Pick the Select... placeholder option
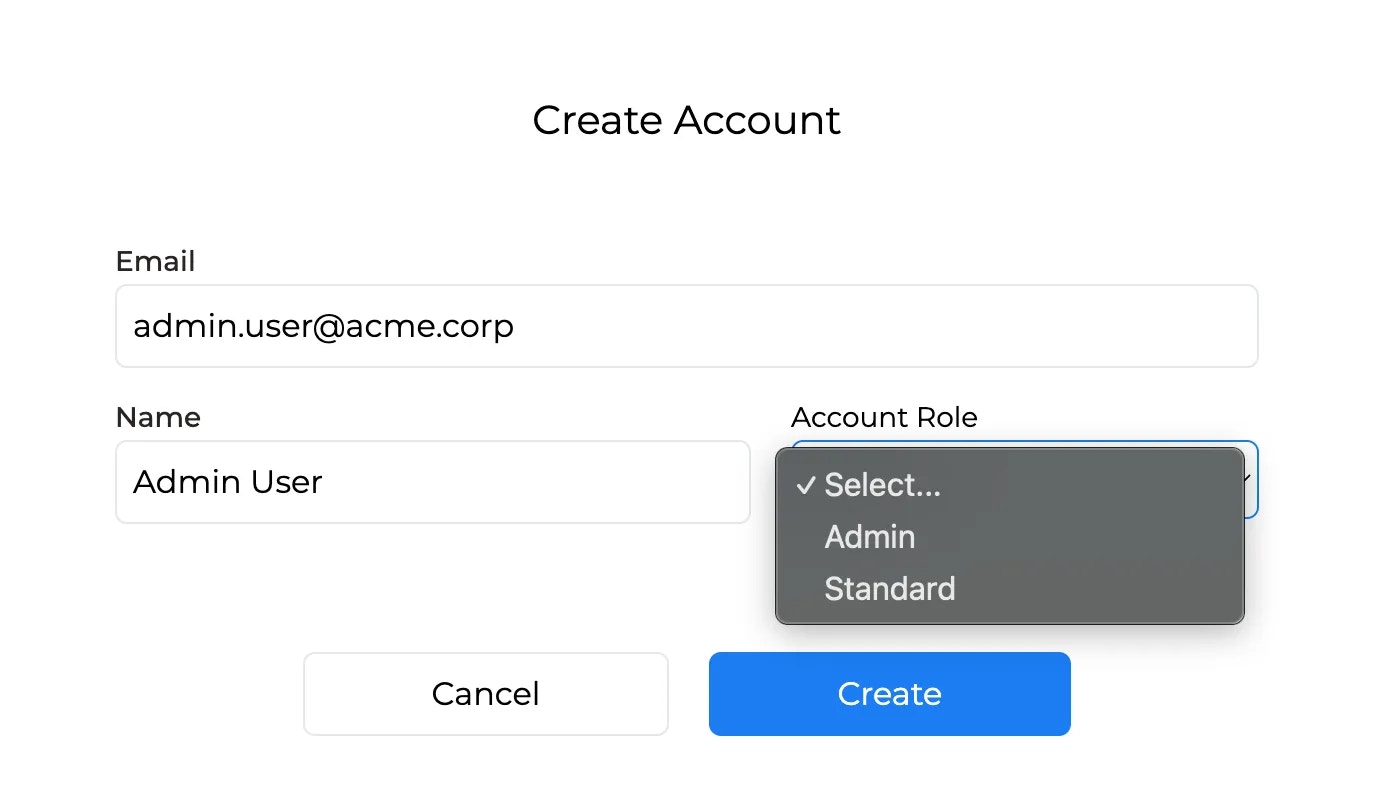1382x808 pixels. pyautogui.click(x=1010, y=485)
